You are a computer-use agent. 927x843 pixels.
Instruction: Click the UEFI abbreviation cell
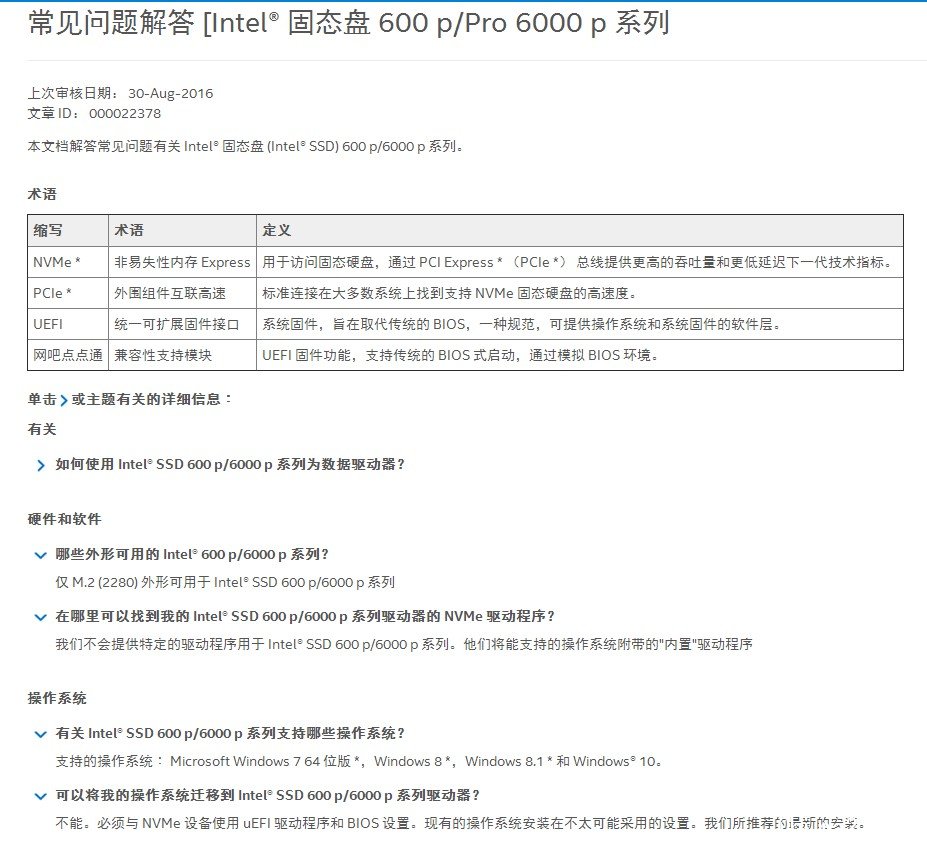[x=68, y=324]
